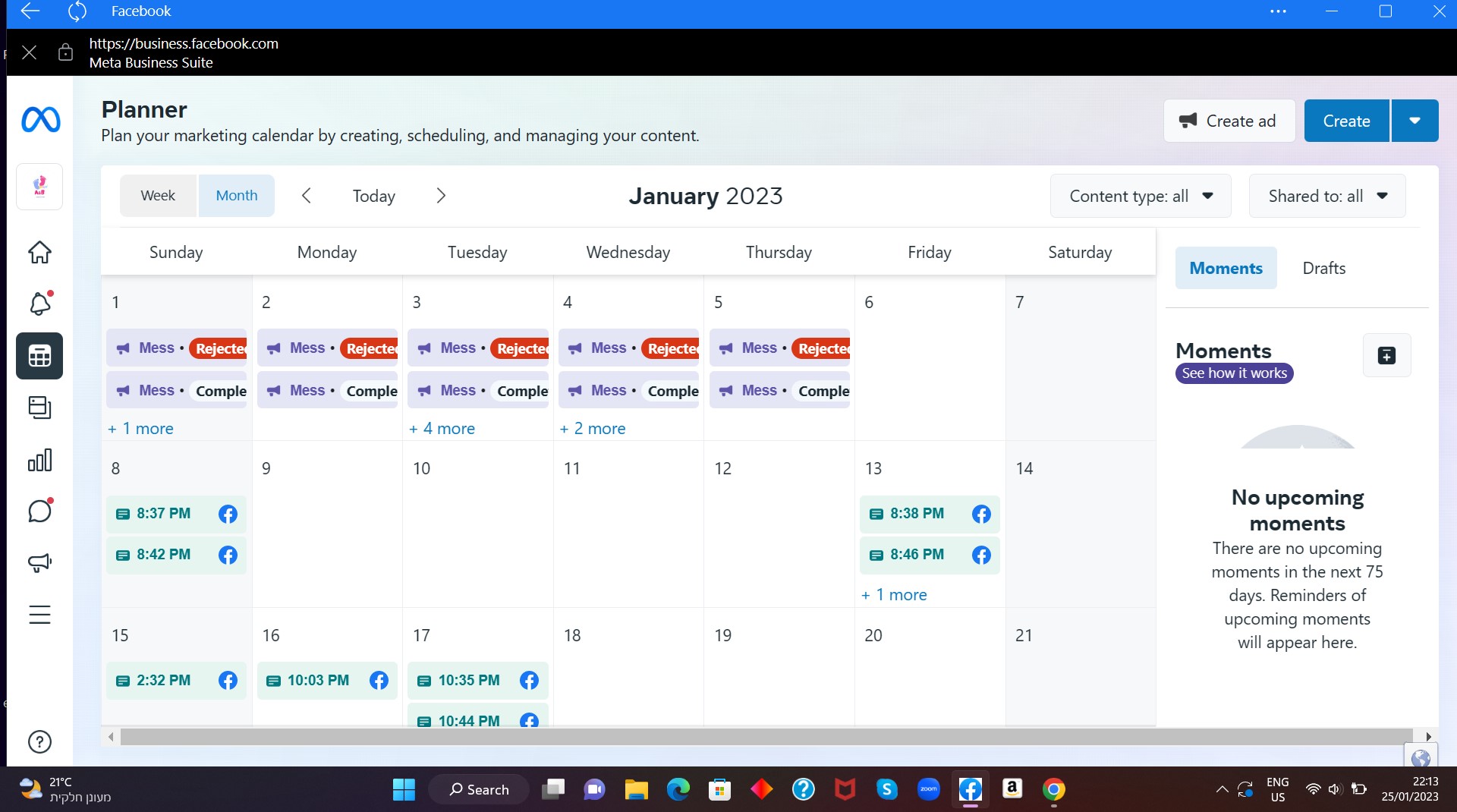Select the Planner calendar icon in the sidebar
This screenshot has width=1457, height=812.
(x=39, y=356)
